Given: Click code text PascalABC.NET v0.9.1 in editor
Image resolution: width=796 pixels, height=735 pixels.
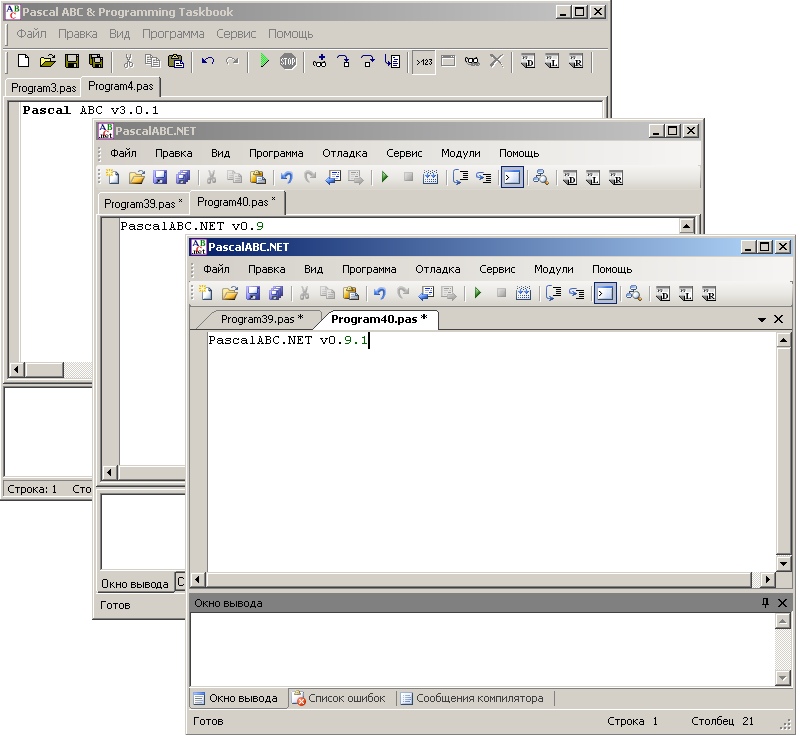Looking at the screenshot, I should [288, 340].
